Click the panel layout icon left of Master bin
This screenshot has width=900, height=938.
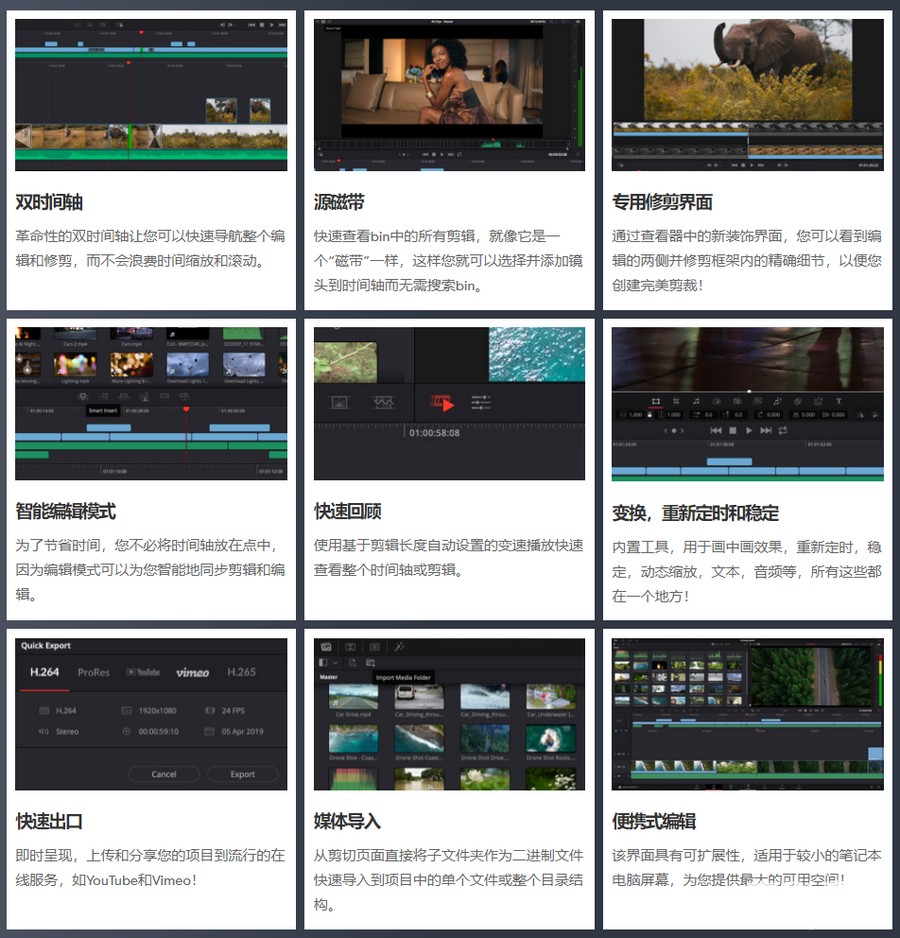323,662
